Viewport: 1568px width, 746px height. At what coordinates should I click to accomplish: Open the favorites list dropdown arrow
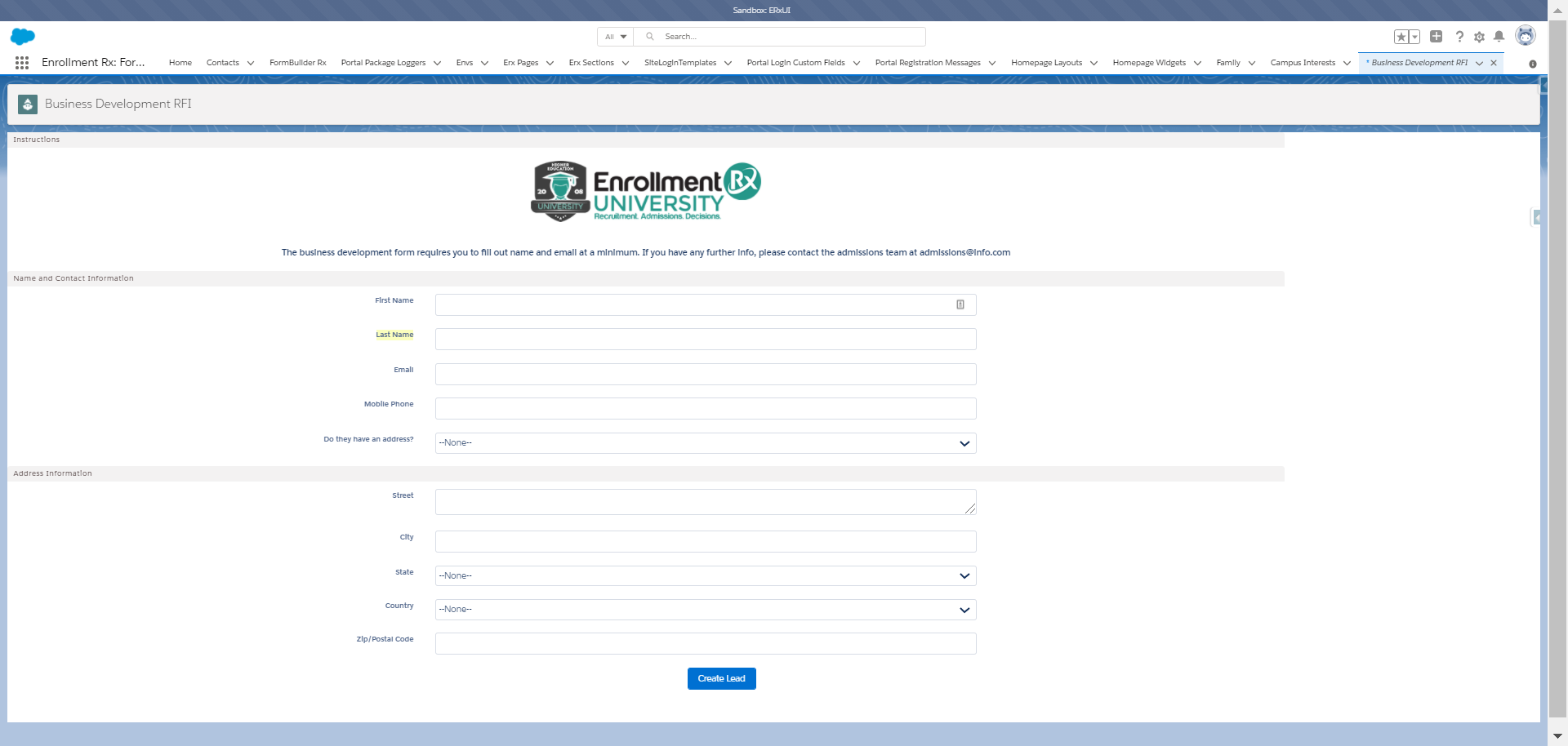[1414, 37]
